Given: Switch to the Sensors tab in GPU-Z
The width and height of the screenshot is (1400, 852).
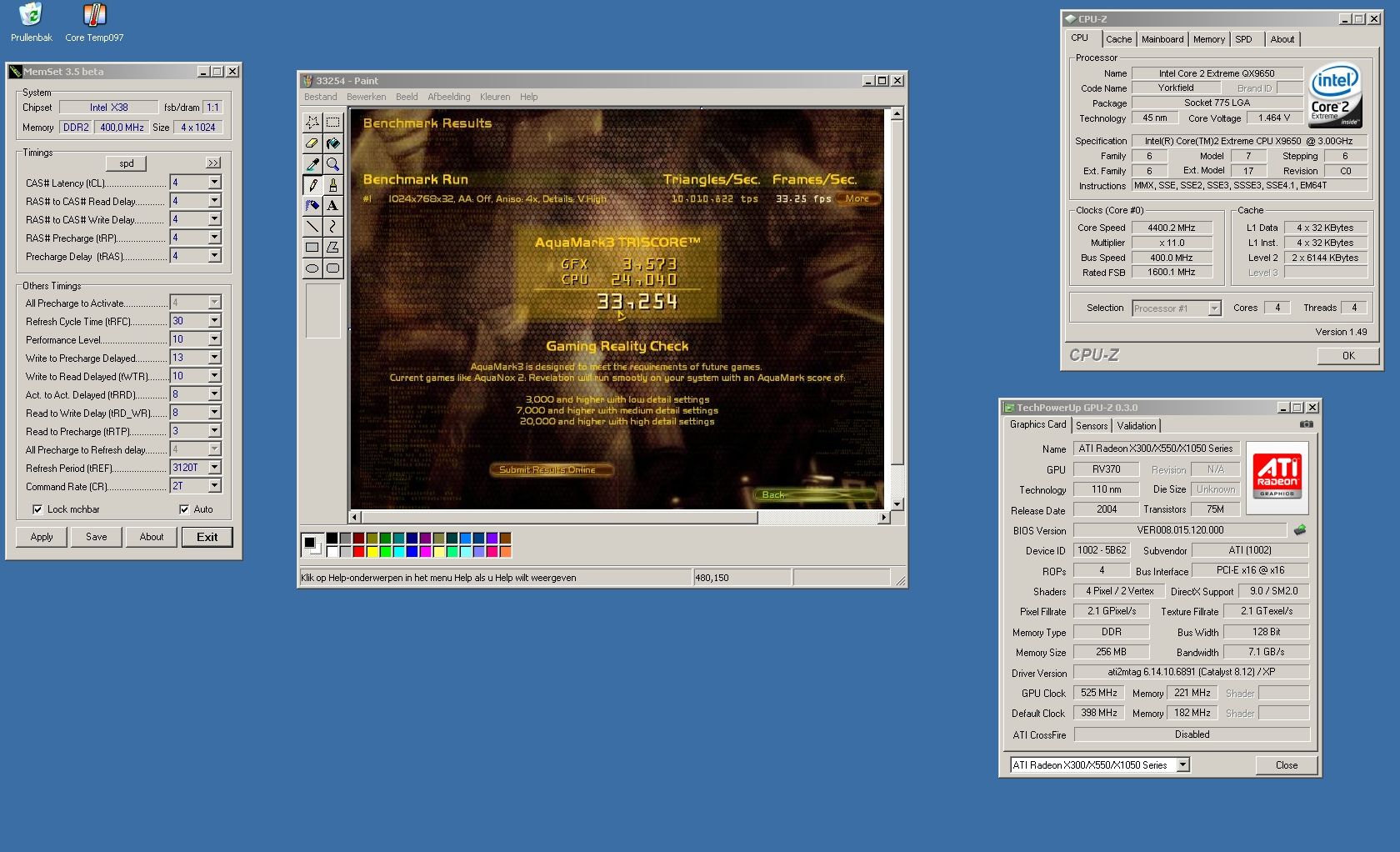Looking at the screenshot, I should (1092, 426).
